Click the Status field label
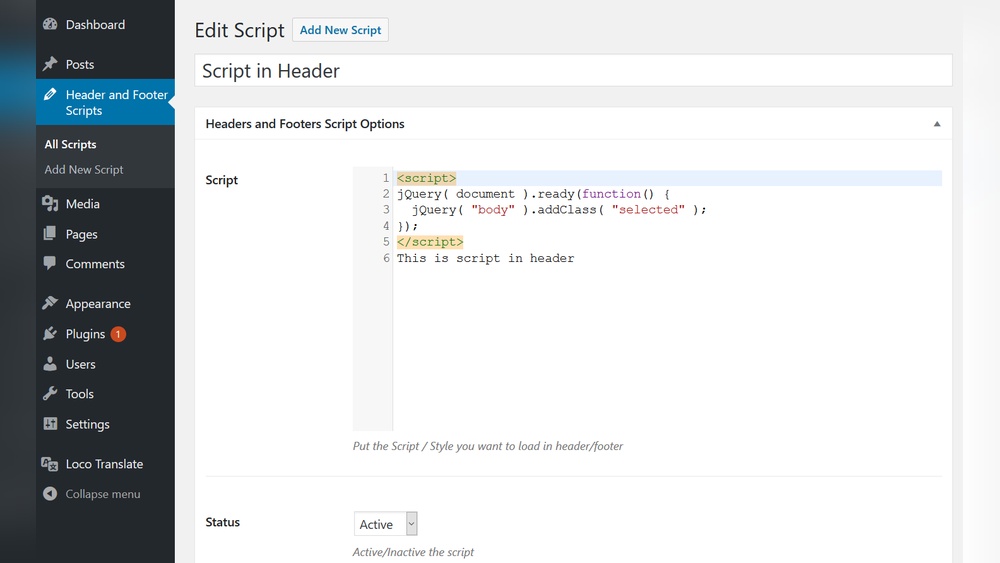The height and width of the screenshot is (563, 1000). pos(223,522)
